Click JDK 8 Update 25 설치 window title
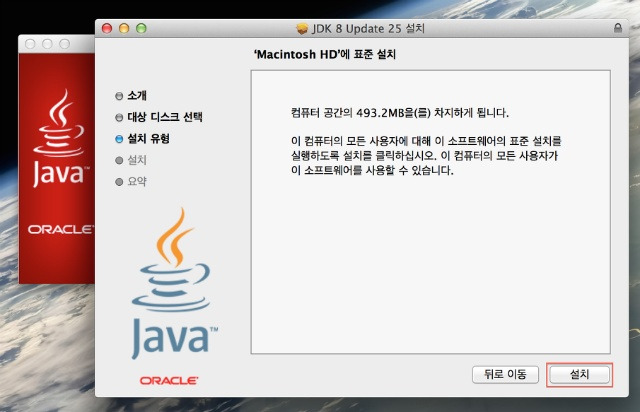The width and height of the screenshot is (640, 412). point(368,29)
